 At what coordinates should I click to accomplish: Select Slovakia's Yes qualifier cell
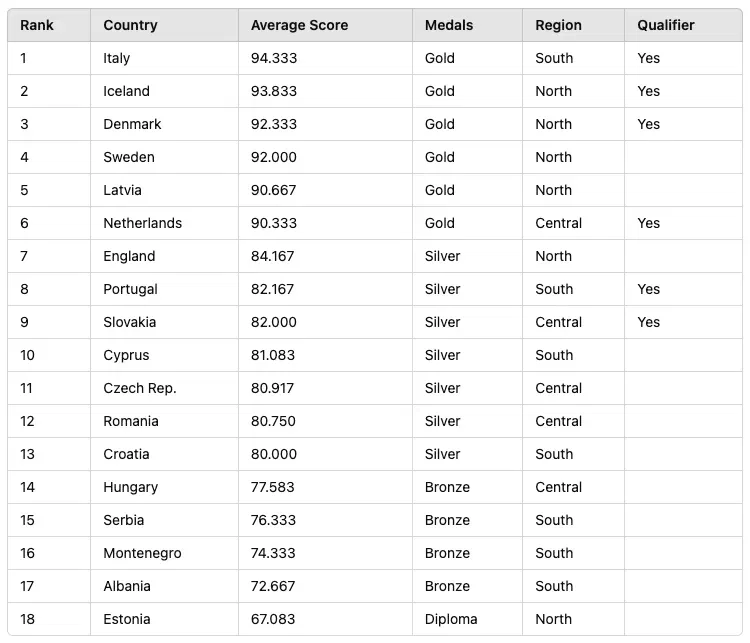pyautogui.click(x=649, y=322)
